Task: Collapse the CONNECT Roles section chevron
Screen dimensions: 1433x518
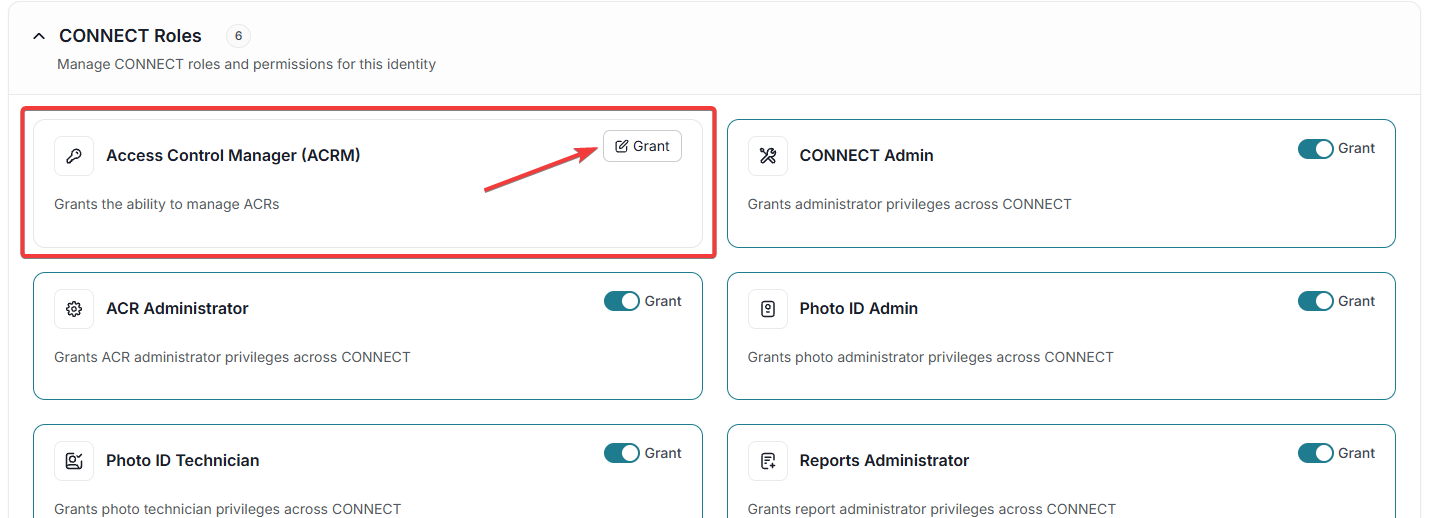Action: tap(39, 36)
